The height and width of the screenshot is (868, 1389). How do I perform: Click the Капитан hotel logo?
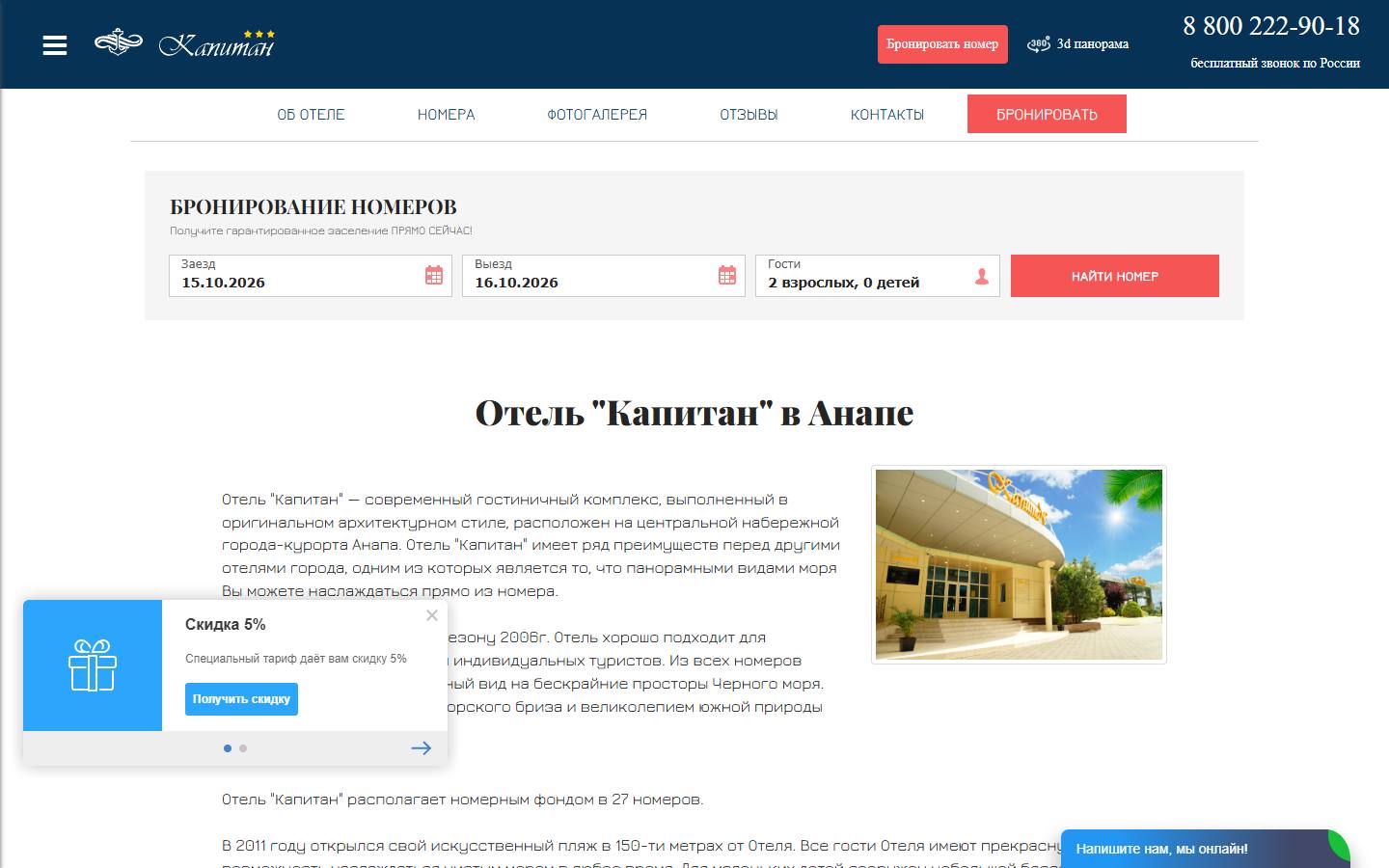click(x=185, y=43)
